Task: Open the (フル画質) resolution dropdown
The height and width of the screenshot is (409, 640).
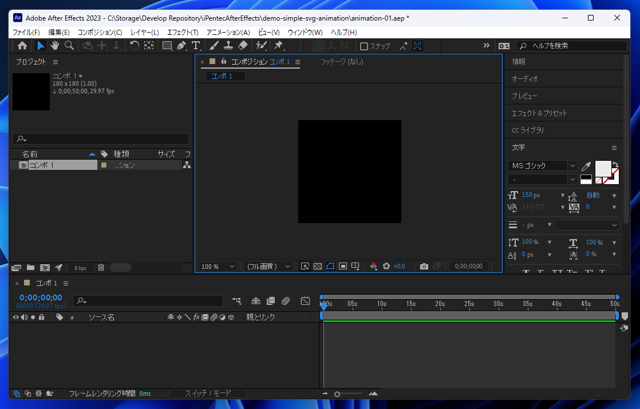Action: [268, 267]
